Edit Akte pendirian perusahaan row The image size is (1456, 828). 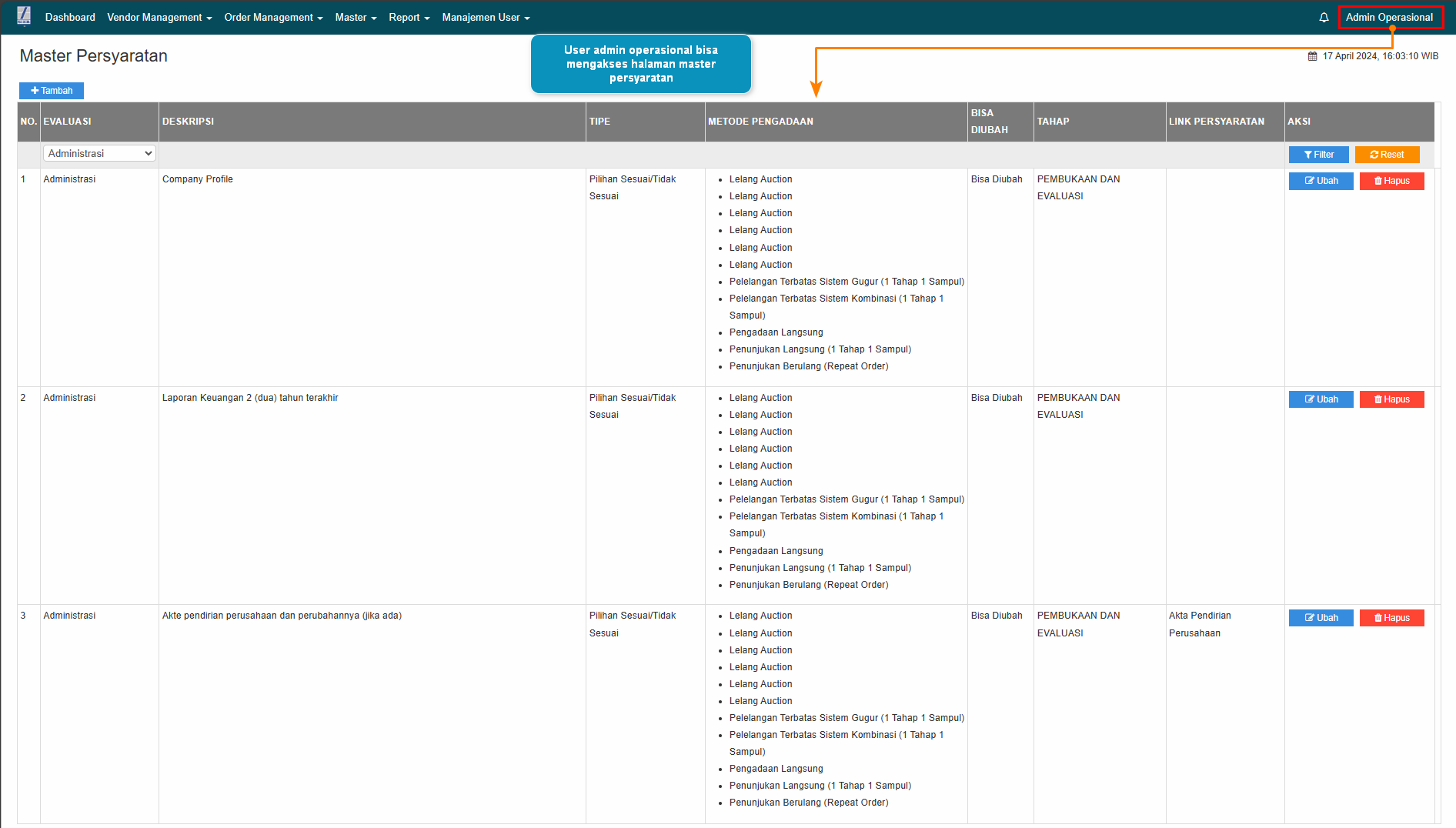[1321, 618]
